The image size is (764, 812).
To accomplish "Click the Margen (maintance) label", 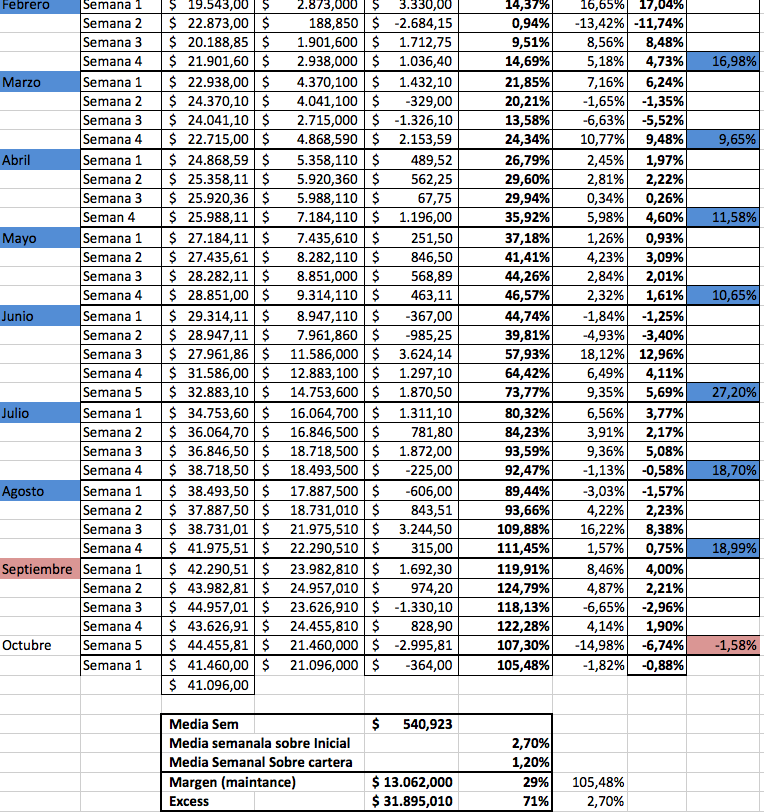I will [x=233, y=782].
